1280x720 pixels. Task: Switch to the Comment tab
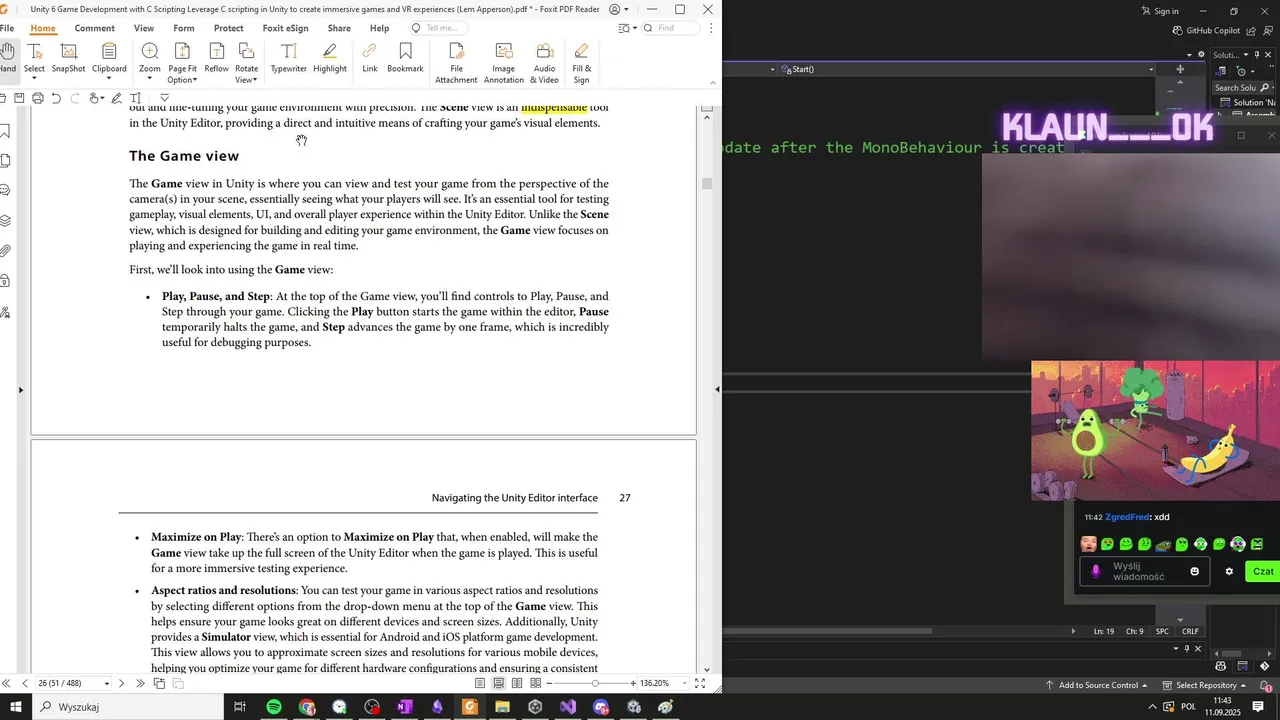point(94,28)
